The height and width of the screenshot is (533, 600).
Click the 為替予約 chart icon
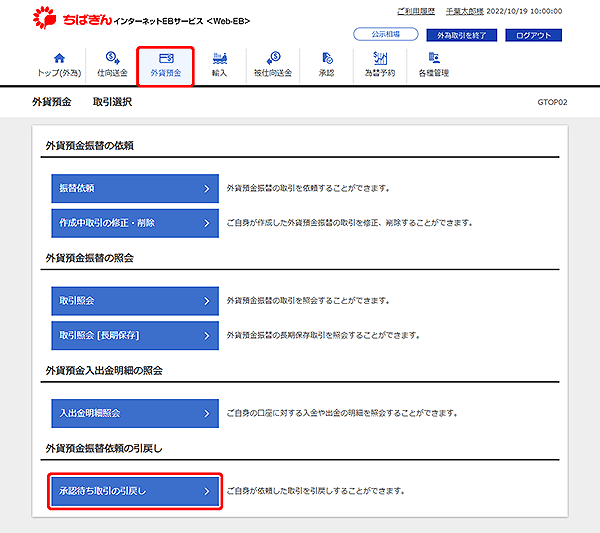coord(380,58)
